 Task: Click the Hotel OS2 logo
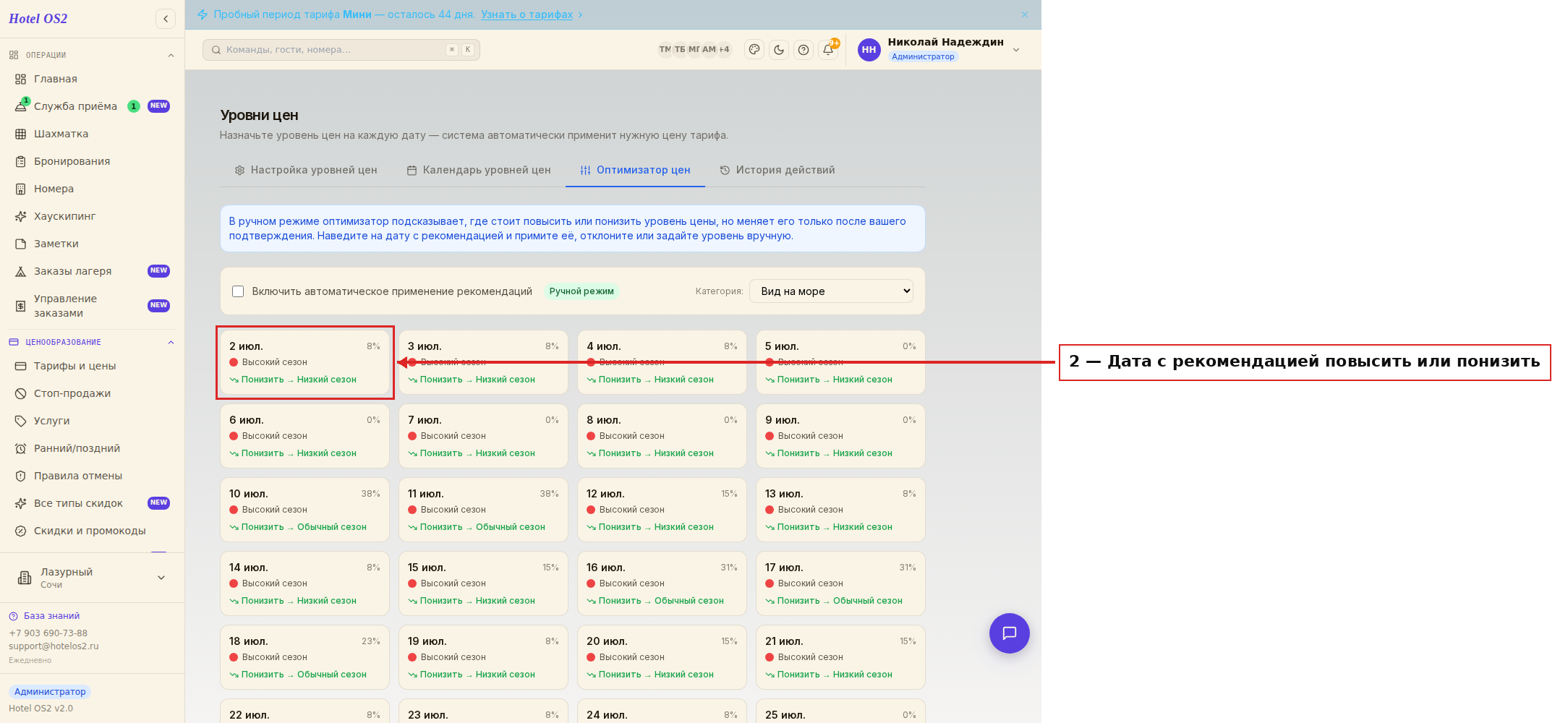pyautogui.click(x=38, y=19)
